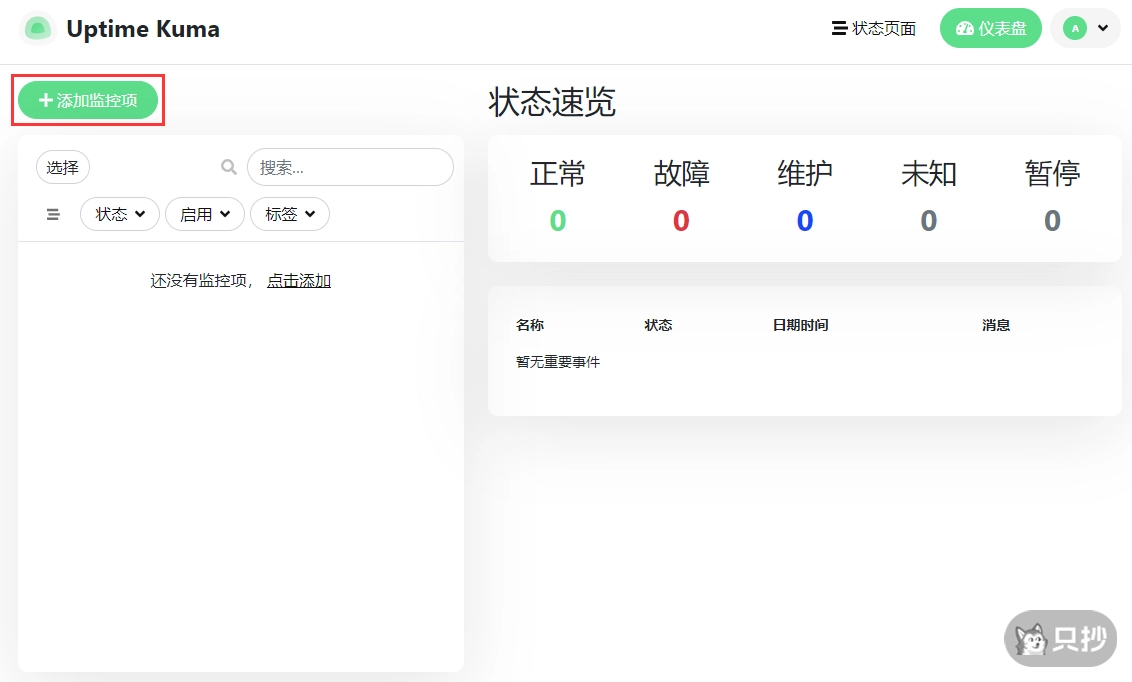Screen dimensions: 1132x682
Task: Click the Uptime Kuma logo icon
Action: (37, 28)
